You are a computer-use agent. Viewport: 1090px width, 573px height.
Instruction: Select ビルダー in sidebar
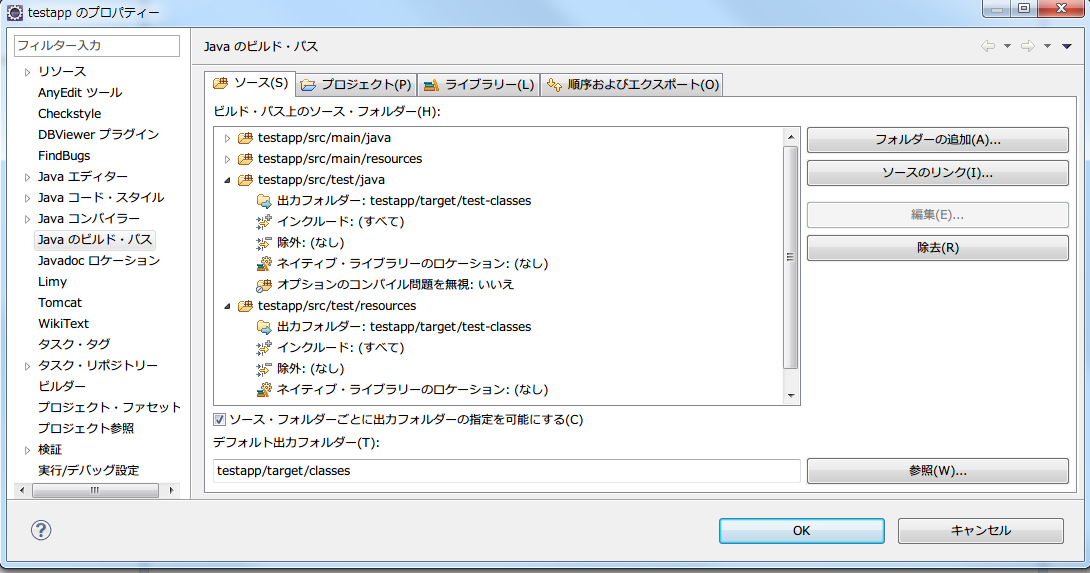[62, 386]
